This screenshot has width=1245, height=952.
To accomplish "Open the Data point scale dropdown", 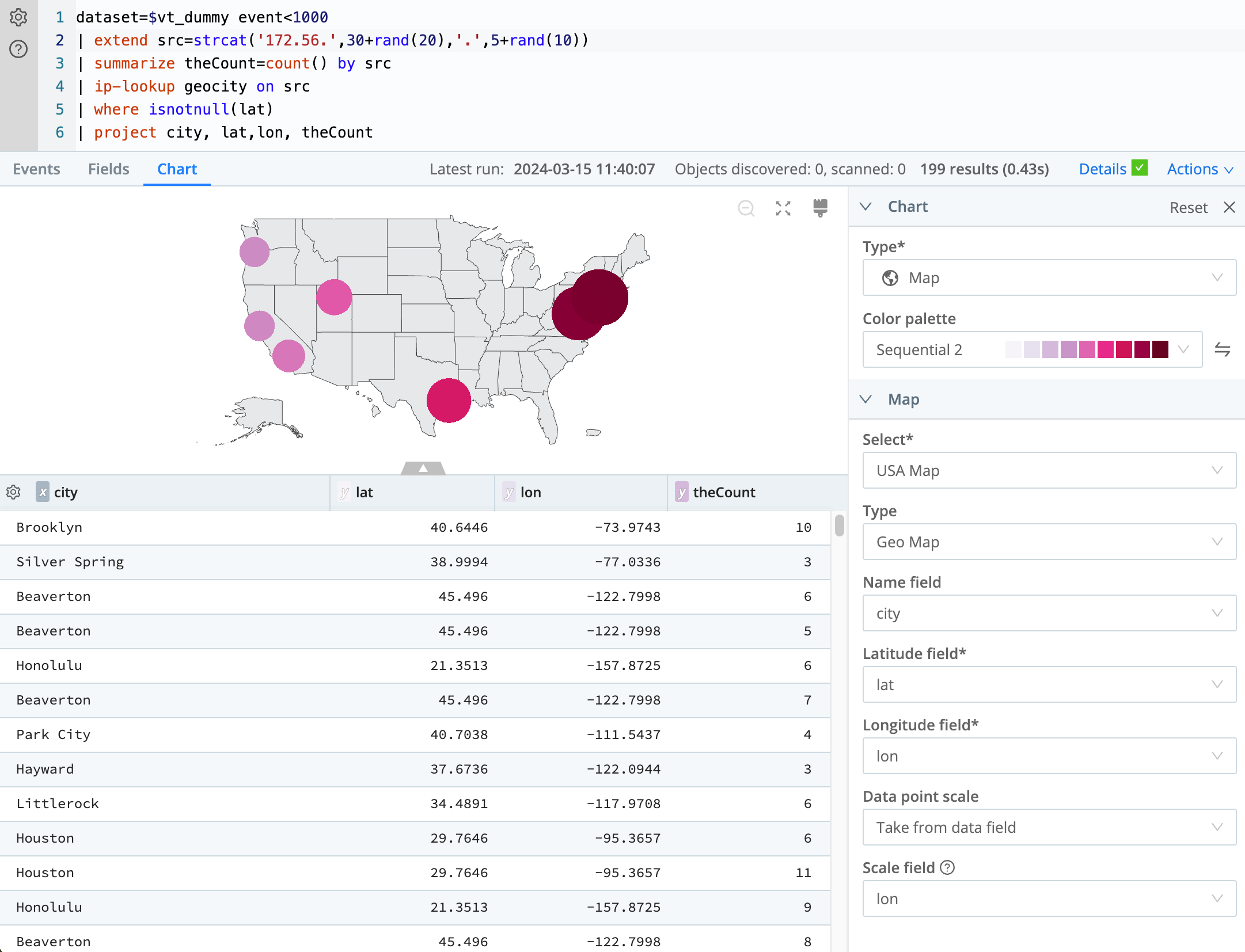I will (x=1049, y=827).
